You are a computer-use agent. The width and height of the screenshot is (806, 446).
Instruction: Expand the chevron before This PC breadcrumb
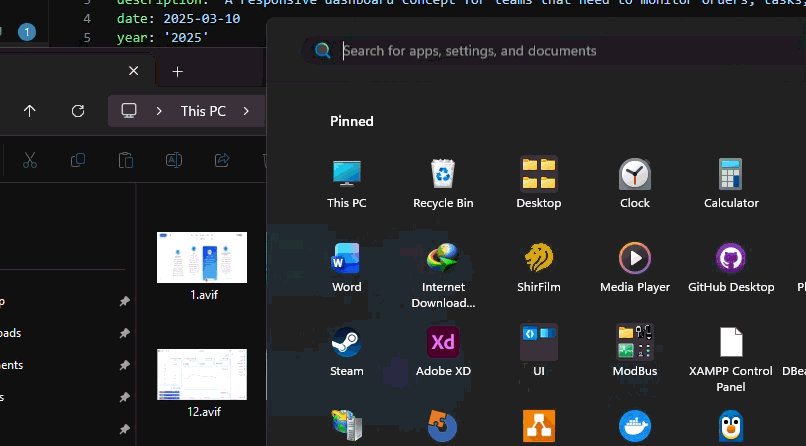click(x=159, y=111)
